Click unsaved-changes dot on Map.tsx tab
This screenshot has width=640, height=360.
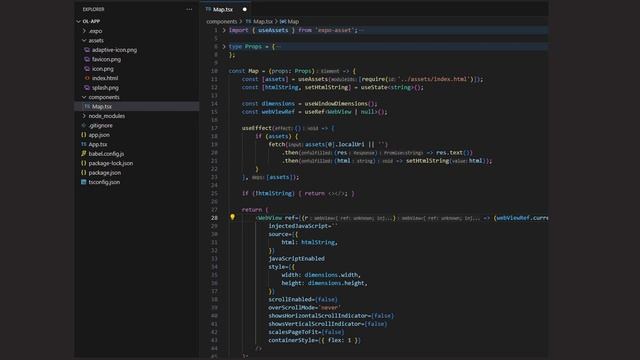point(244,9)
